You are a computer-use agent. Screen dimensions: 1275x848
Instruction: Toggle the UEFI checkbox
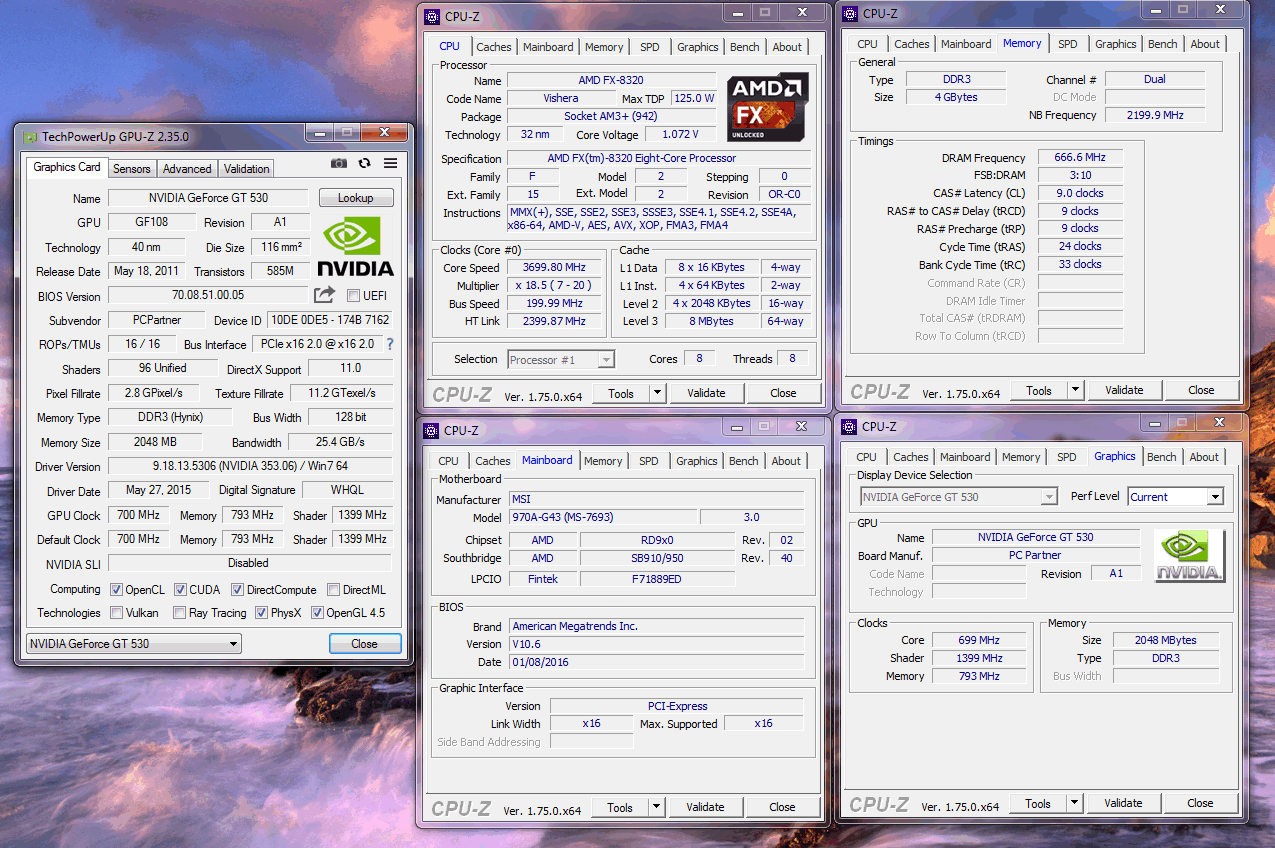tap(353, 296)
